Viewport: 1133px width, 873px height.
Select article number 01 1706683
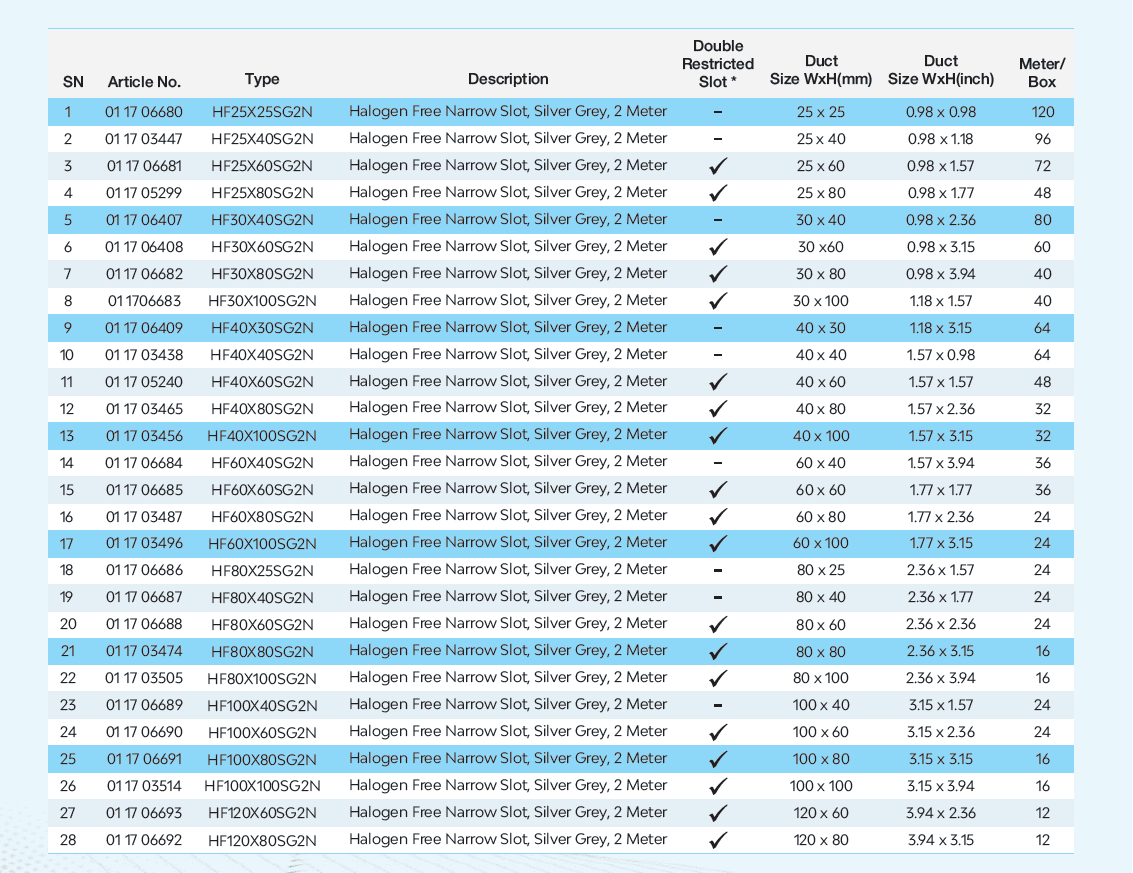[x=144, y=301]
